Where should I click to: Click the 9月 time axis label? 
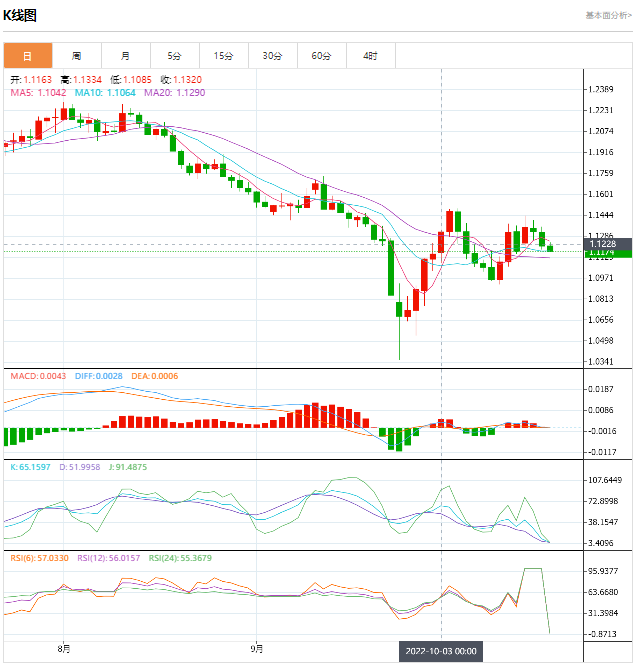click(257, 649)
